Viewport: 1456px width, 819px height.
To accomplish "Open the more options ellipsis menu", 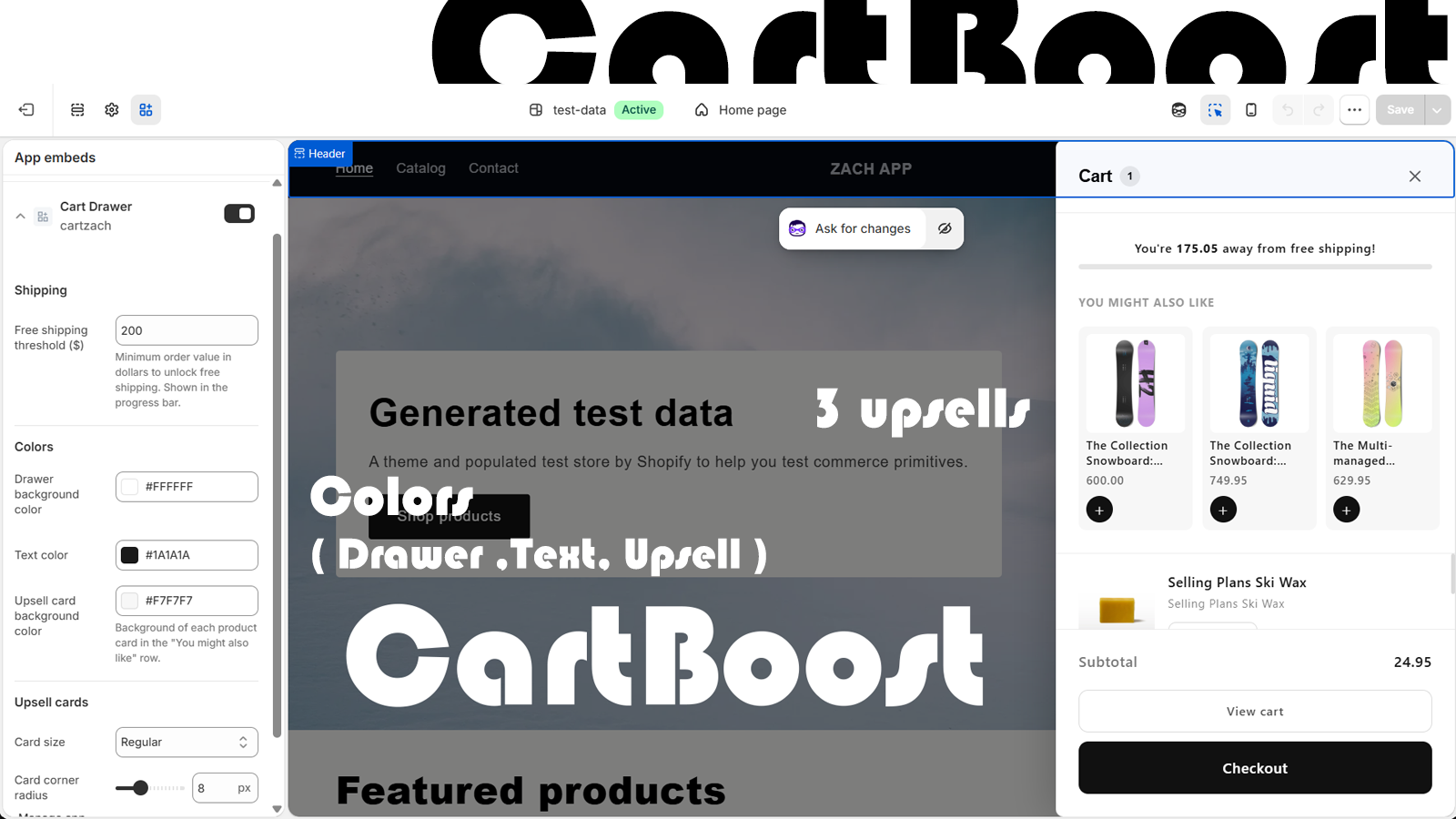I will click(1355, 110).
